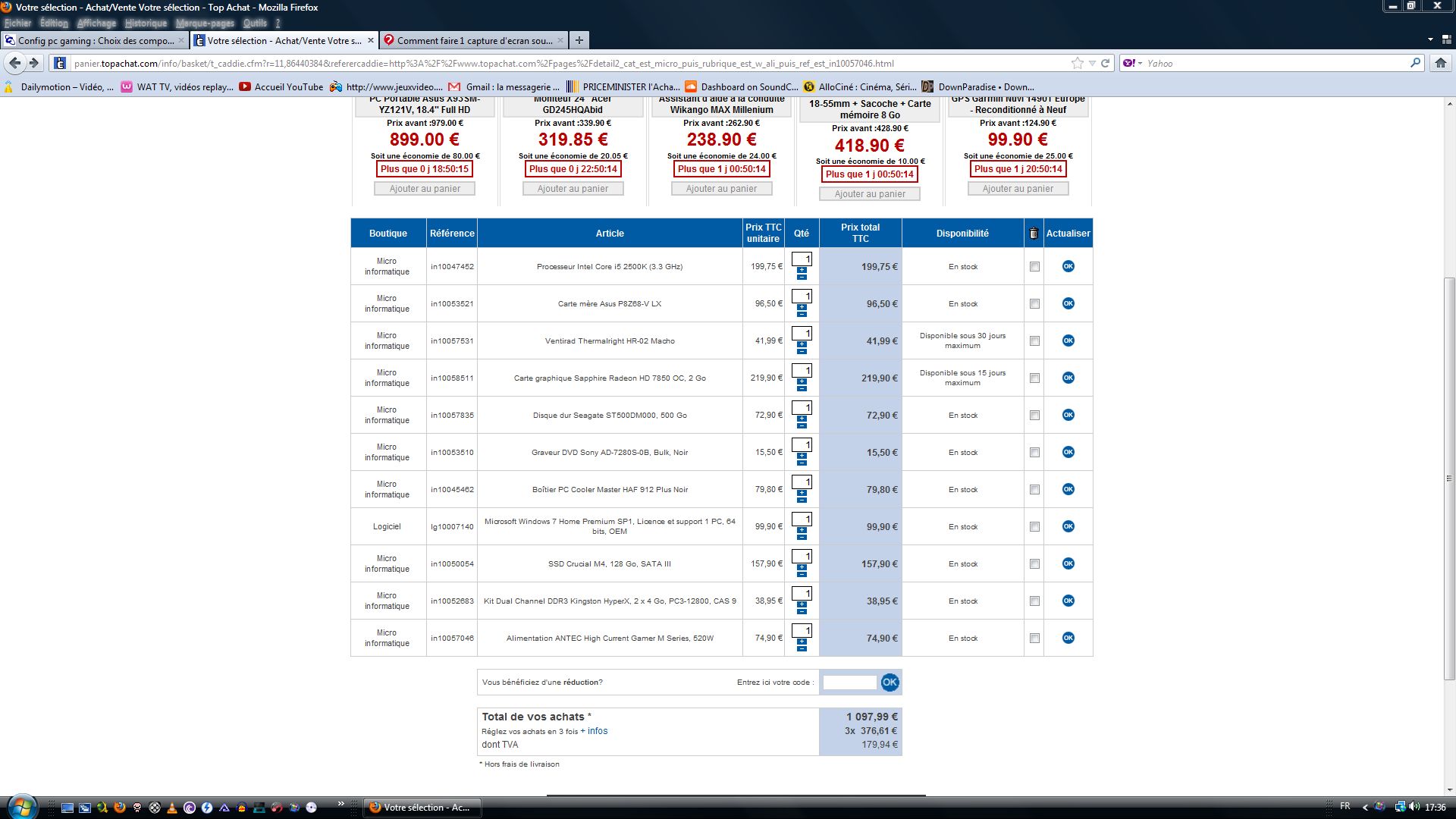Screen dimensions: 1456x819
Task: Go to Firefox home page icon
Action: tap(1440, 64)
